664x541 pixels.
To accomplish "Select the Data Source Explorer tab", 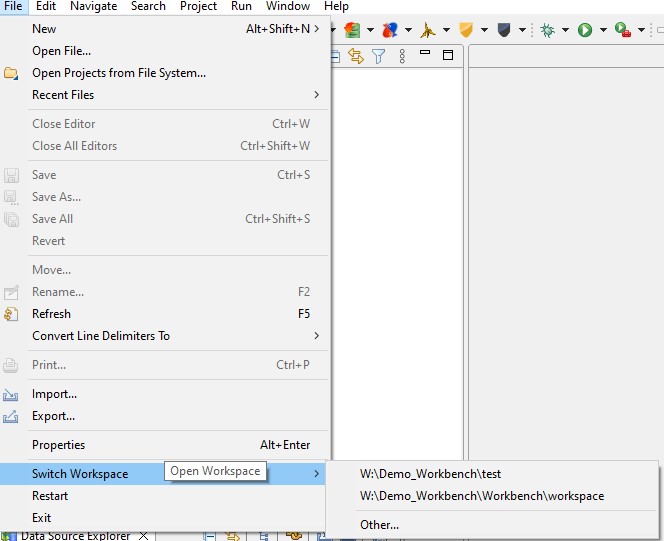I will coord(75,536).
